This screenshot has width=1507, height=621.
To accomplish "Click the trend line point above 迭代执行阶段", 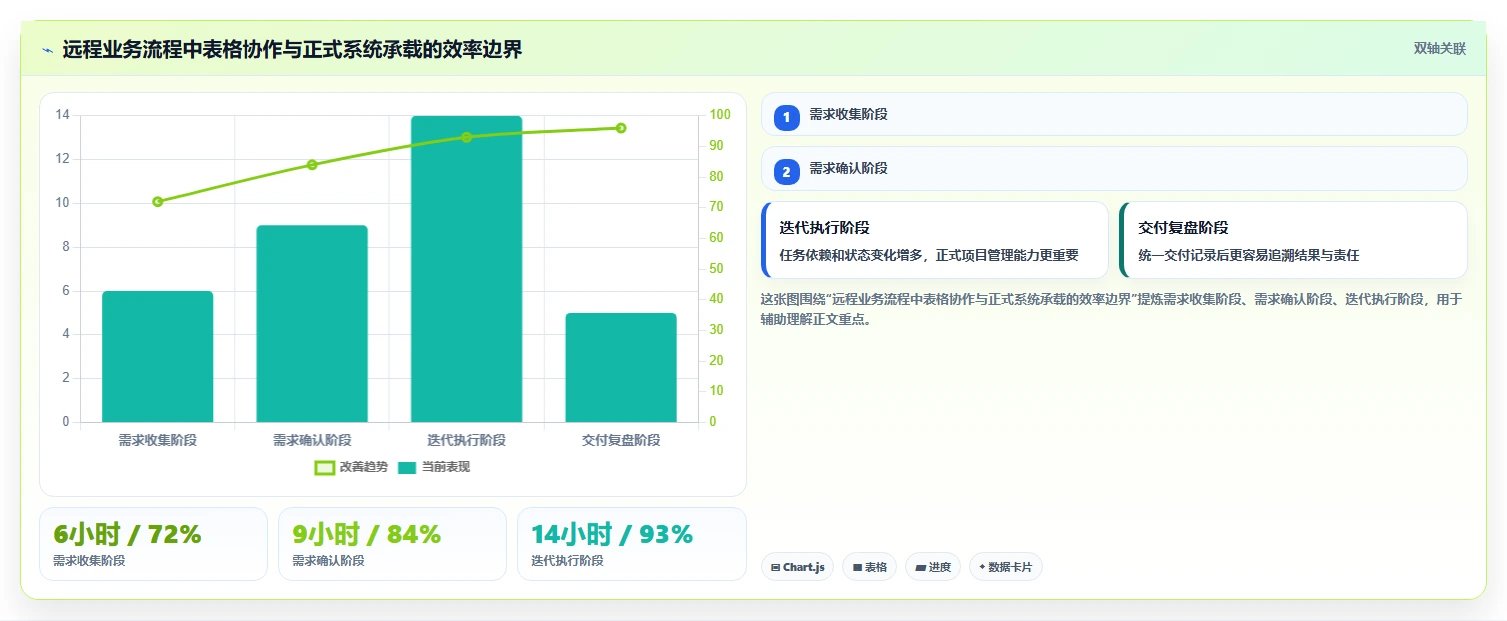I will point(466,137).
